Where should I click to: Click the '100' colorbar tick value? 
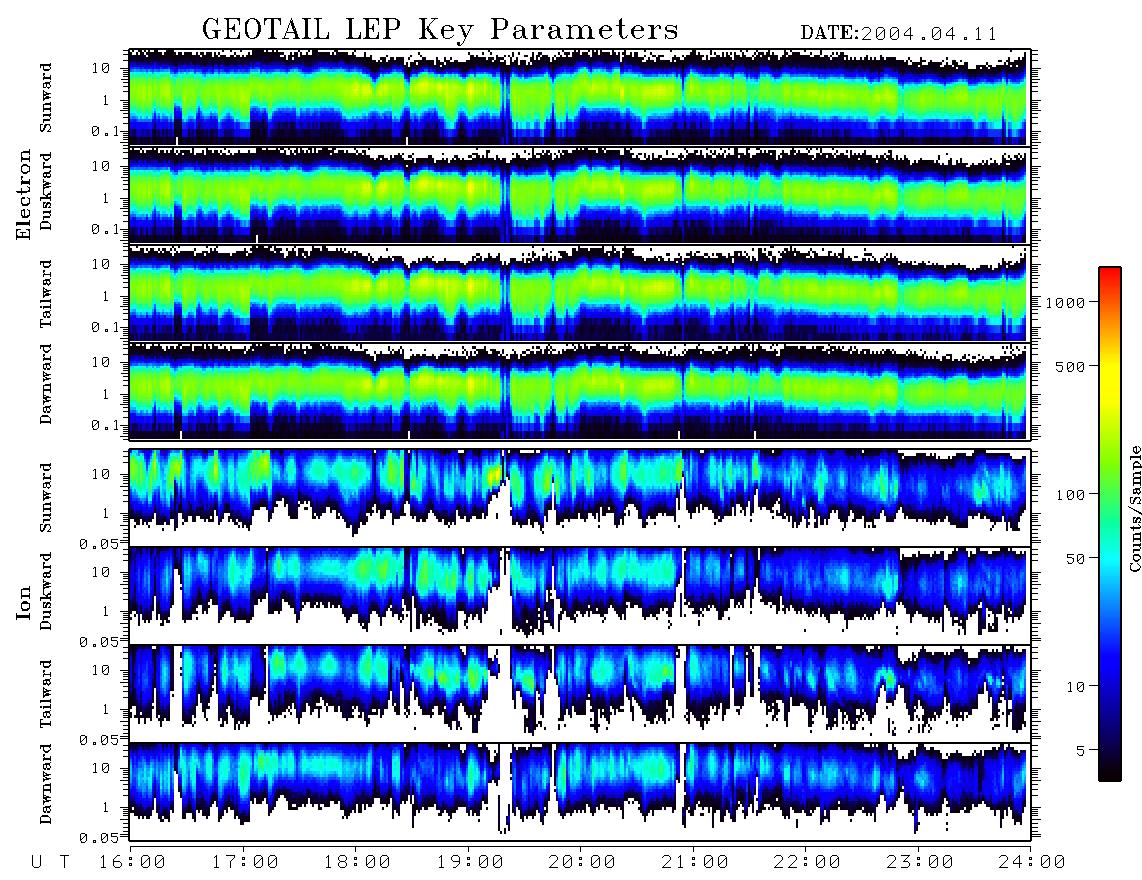pyautogui.click(x=1070, y=495)
